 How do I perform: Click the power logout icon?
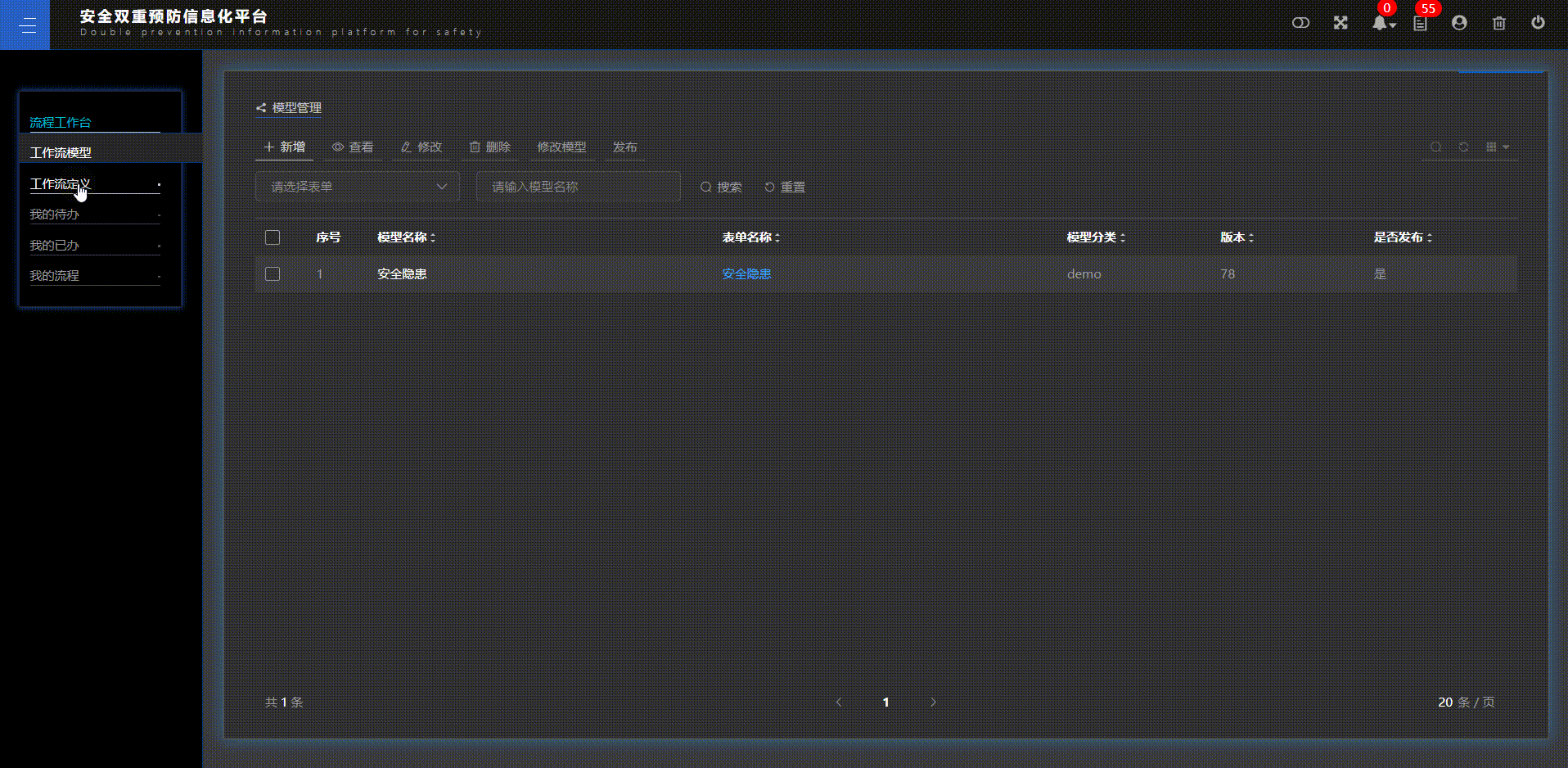pos(1539,22)
